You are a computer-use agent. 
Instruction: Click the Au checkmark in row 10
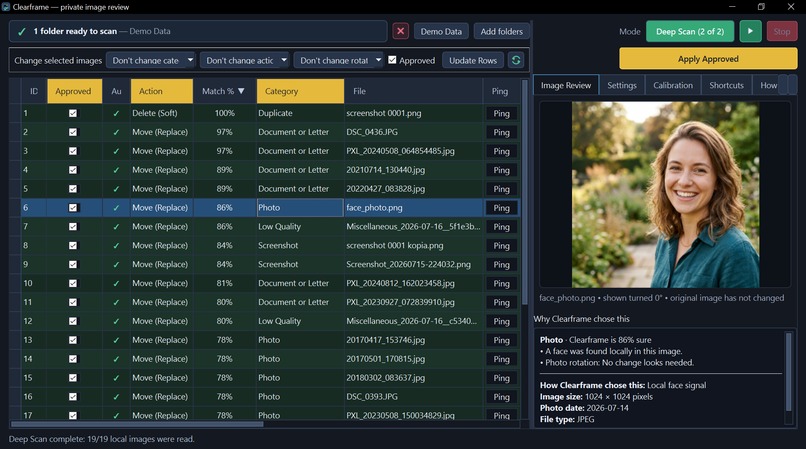pos(116,283)
